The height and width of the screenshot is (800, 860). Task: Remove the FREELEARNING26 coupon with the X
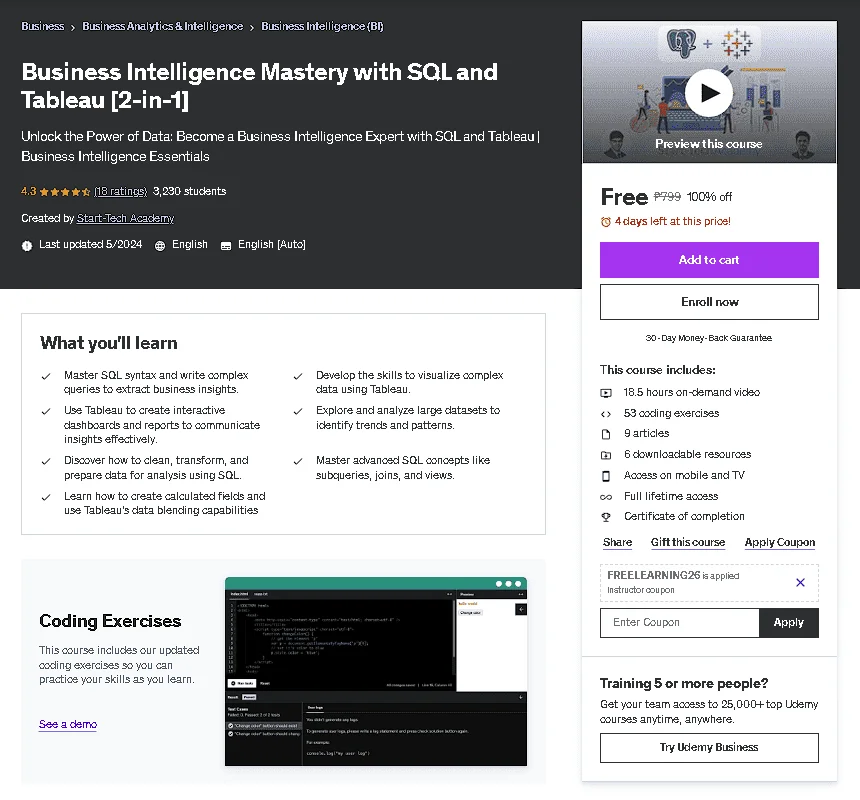800,582
